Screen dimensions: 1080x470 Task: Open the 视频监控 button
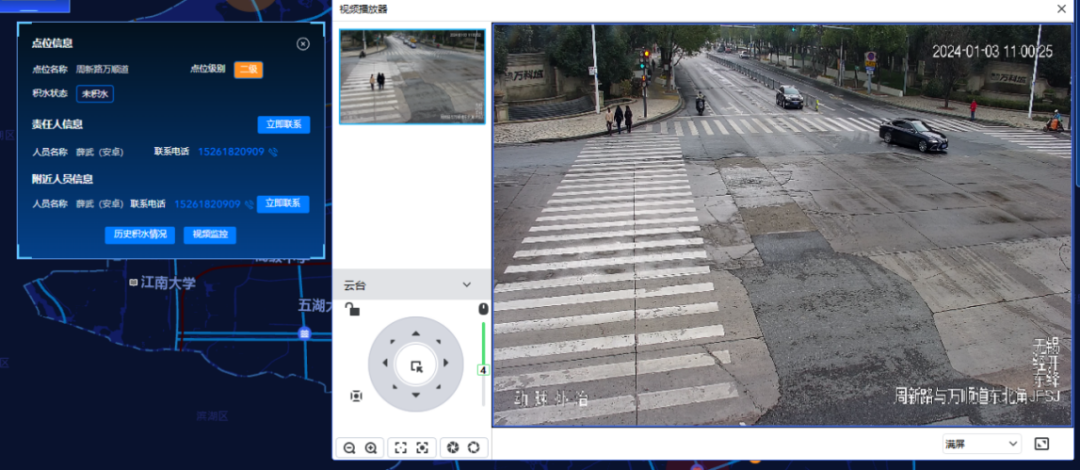210,235
